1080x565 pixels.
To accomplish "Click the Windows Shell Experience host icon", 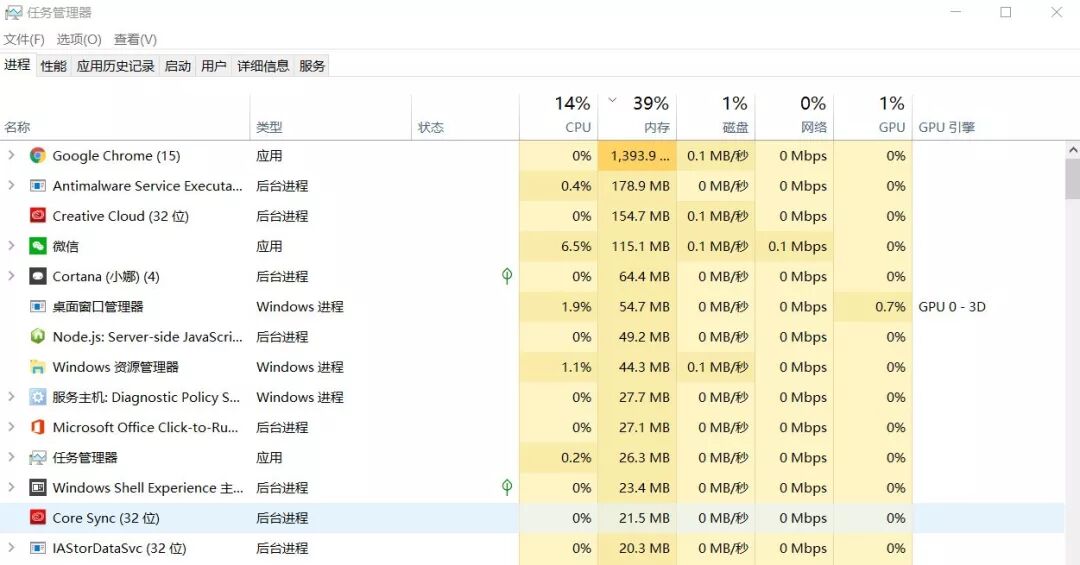I will pos(37,488).
